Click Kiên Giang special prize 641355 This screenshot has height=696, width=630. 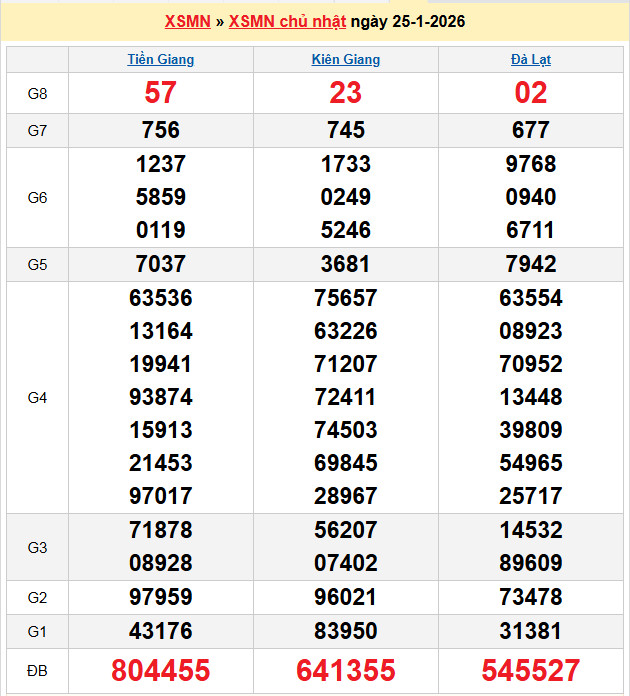point(346,669)
